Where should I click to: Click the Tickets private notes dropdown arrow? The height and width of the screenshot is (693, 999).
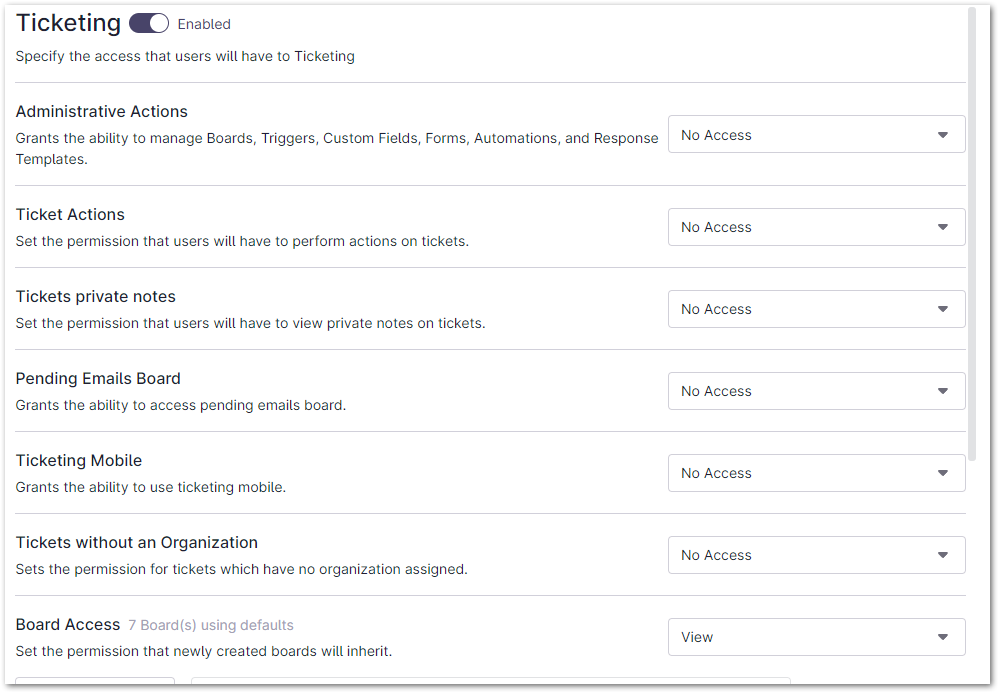942,309
